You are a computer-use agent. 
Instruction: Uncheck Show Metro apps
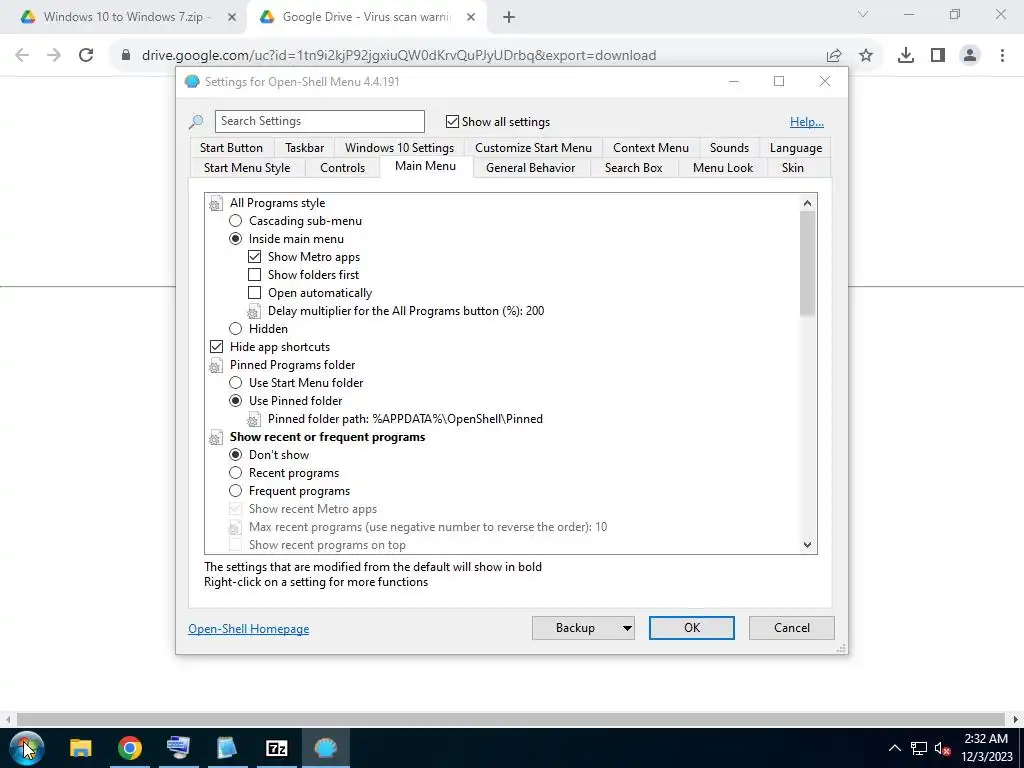[x=255, y=257]
